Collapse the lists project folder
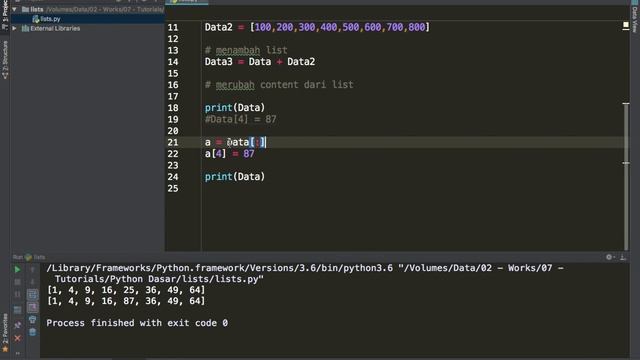This screenshot has width=640, height=360. click(x=14, y=9)
